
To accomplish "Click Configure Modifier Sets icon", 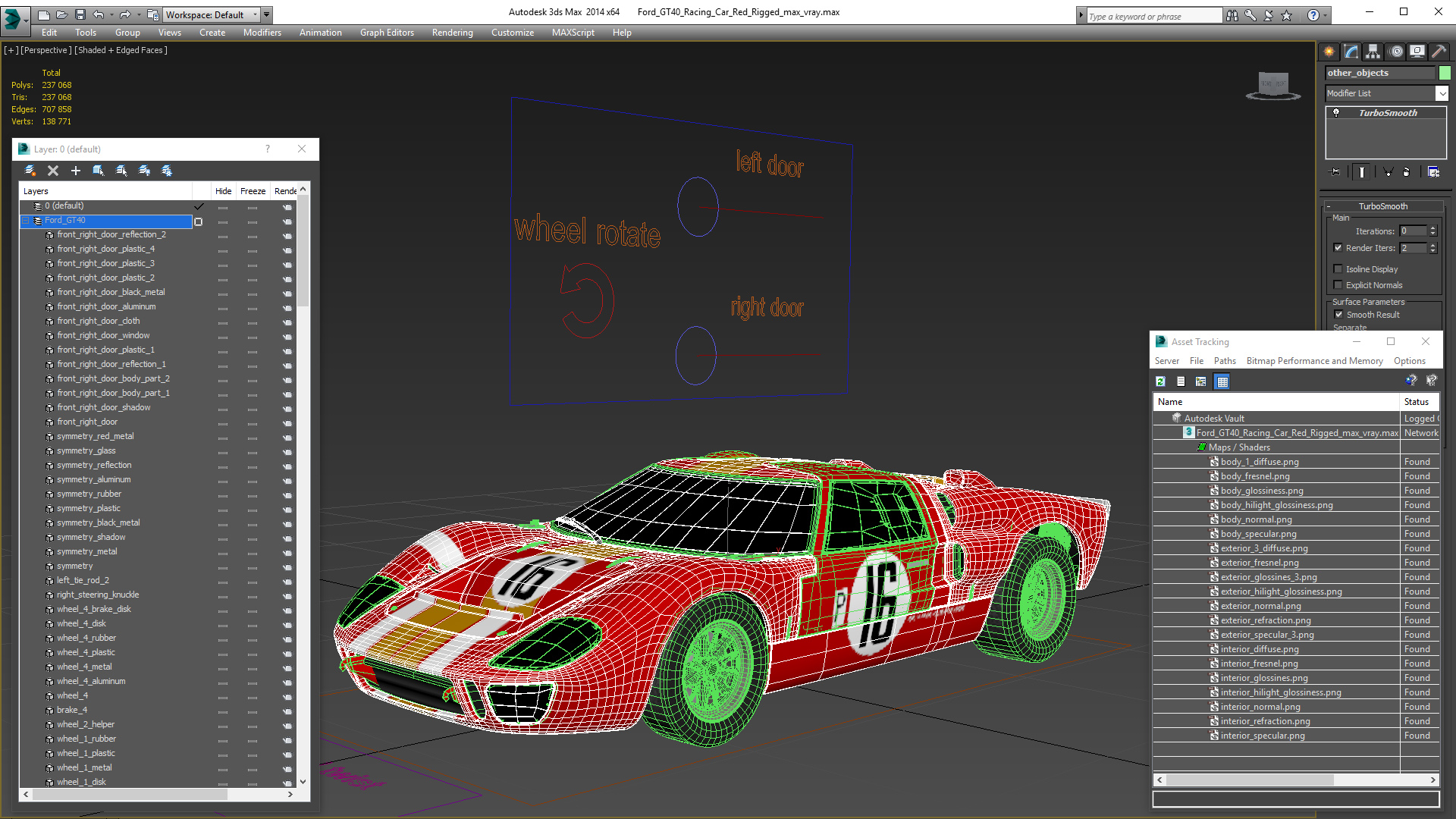I will pyautogui.click(x=1433, y=172).
